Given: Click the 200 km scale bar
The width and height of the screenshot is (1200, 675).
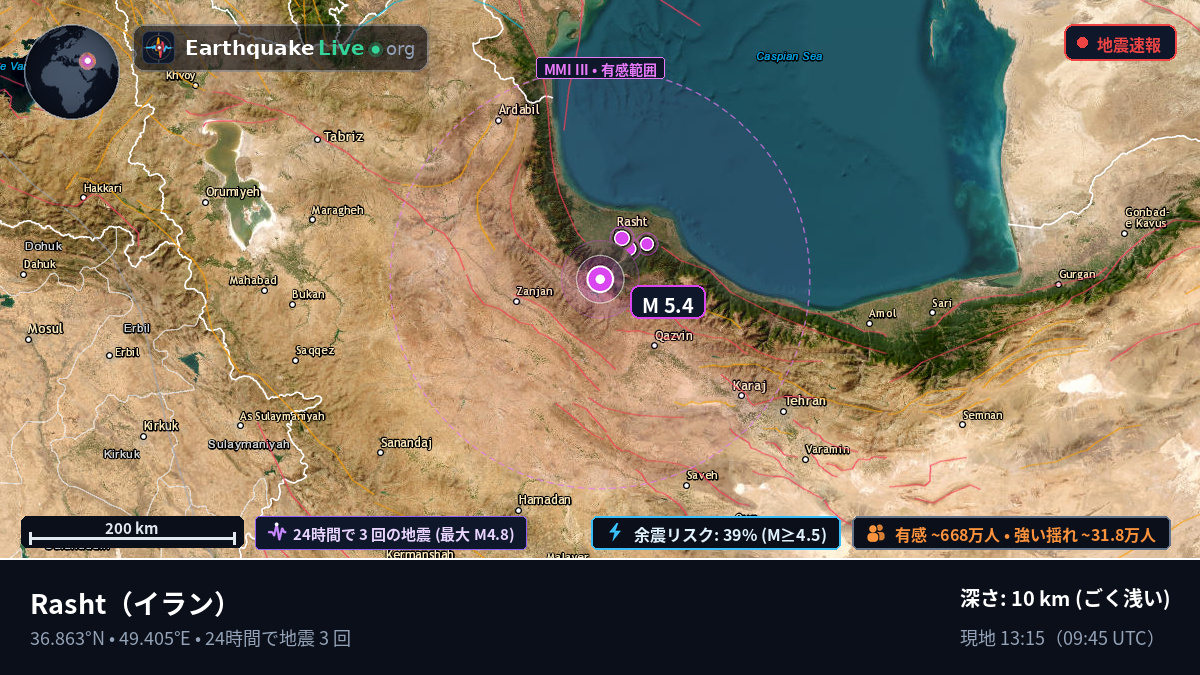Looking at the screenshot, I should [x=132, y=532].
